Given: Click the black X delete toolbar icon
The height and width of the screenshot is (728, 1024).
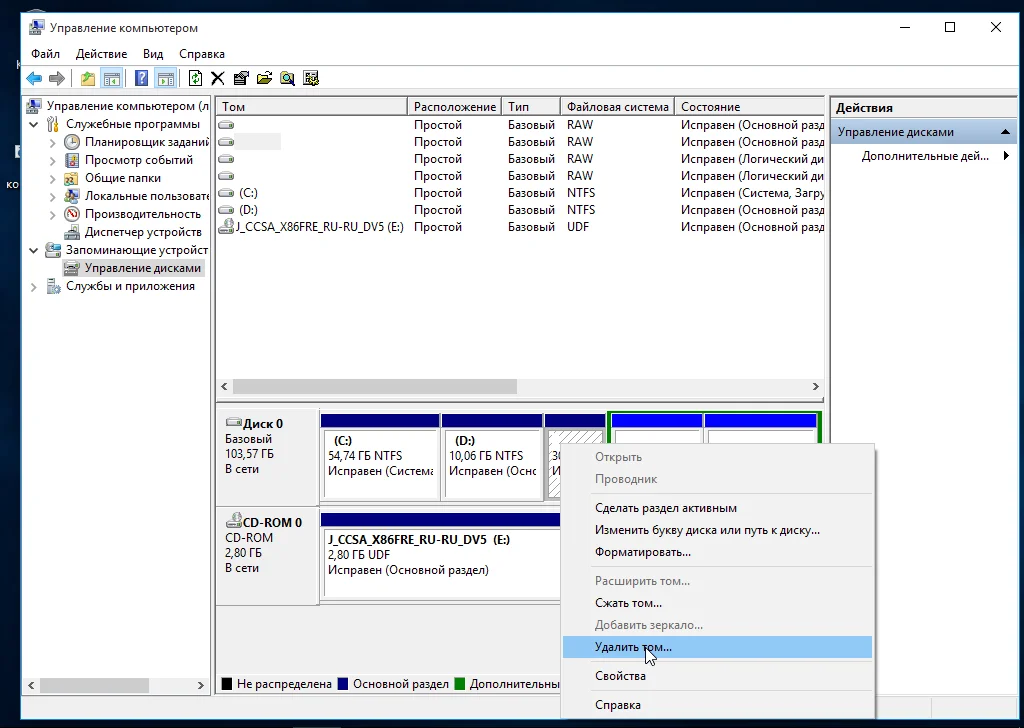Looking at the screenshot, I should [x=217, y=78].
